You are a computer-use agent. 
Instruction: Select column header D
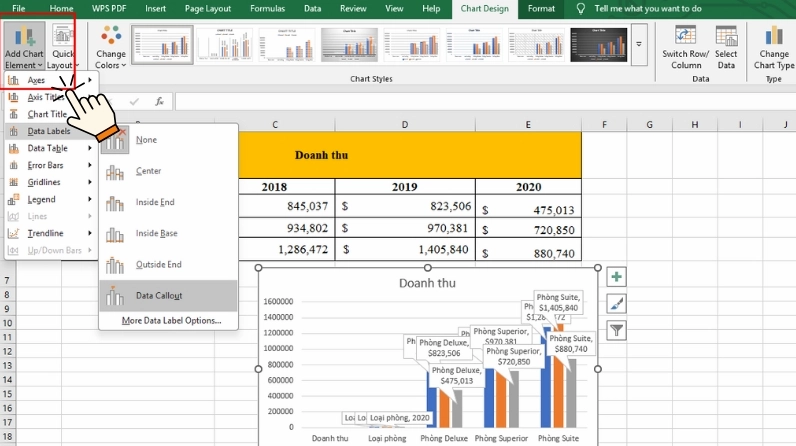(x=405, y=124)
